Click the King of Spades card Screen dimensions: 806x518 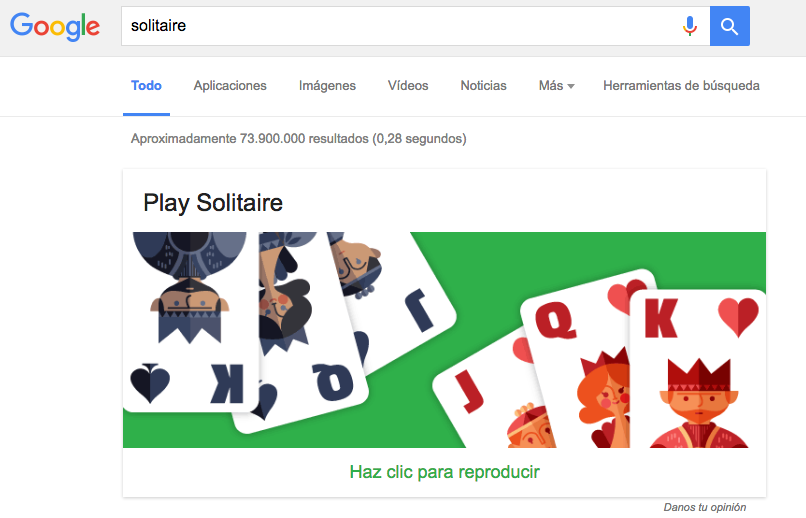(190, 321)
